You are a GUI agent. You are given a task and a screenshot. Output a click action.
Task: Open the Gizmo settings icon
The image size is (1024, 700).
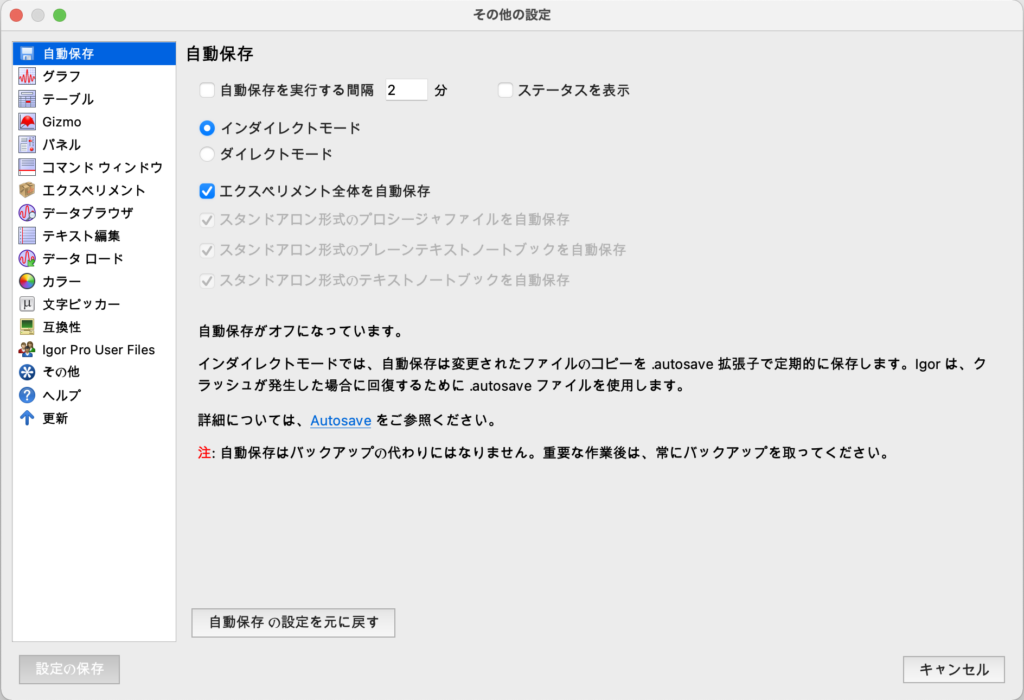point(27,122)
